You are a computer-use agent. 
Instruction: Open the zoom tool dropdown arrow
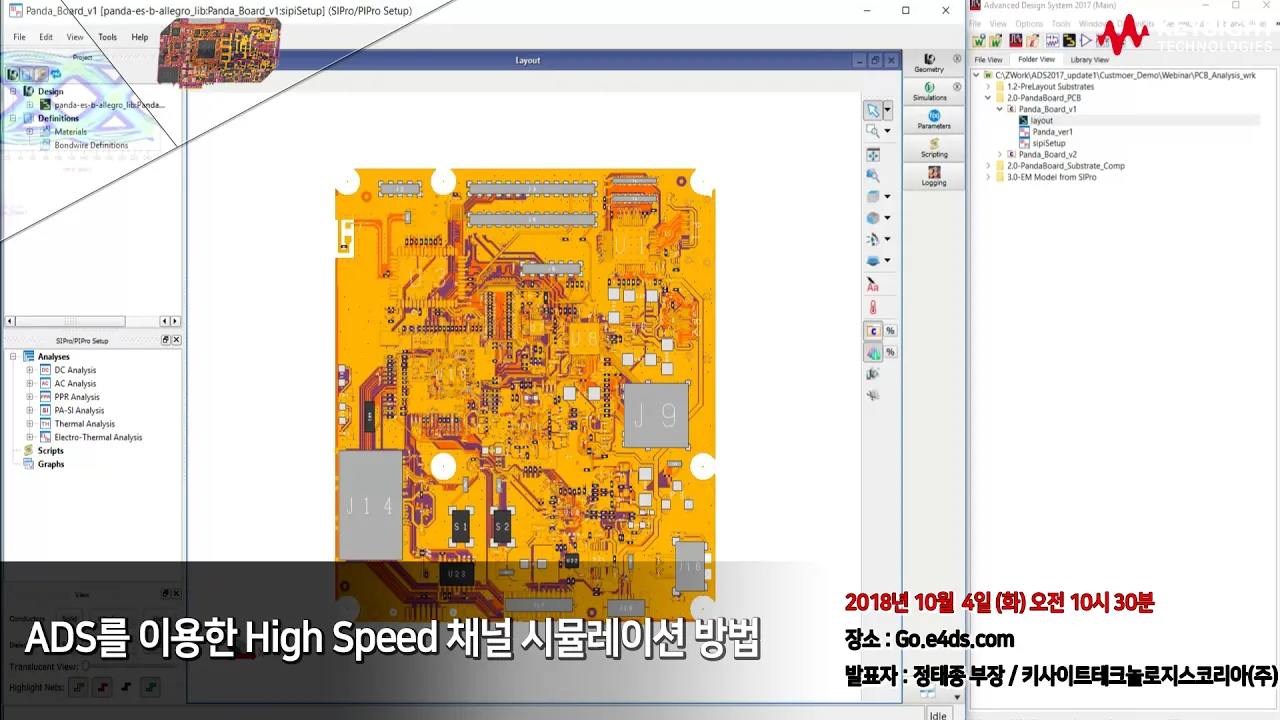pyautogui.click(x=888, y=131)
